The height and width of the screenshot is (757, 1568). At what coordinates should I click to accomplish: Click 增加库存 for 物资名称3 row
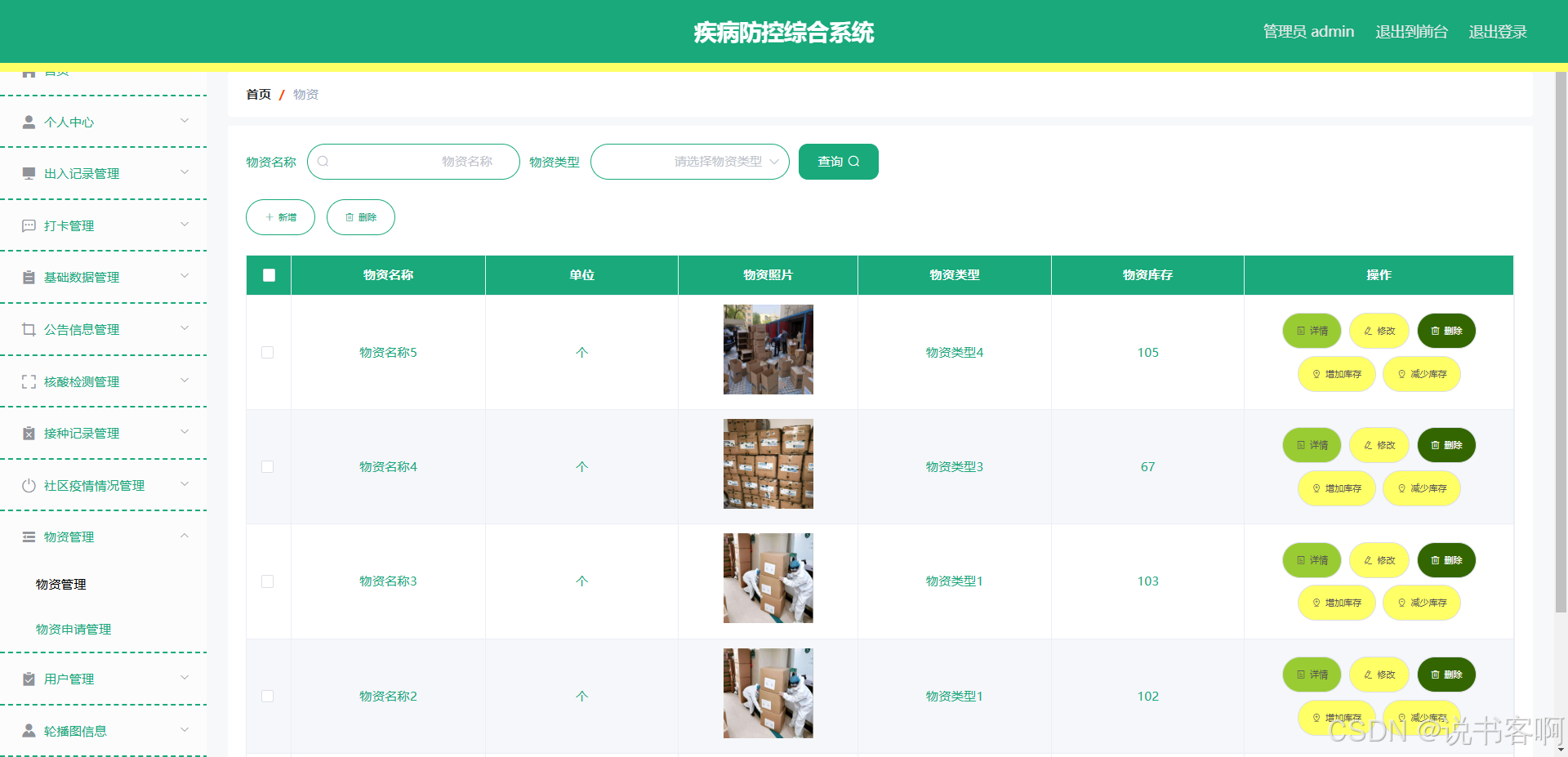click(1336, 603)
